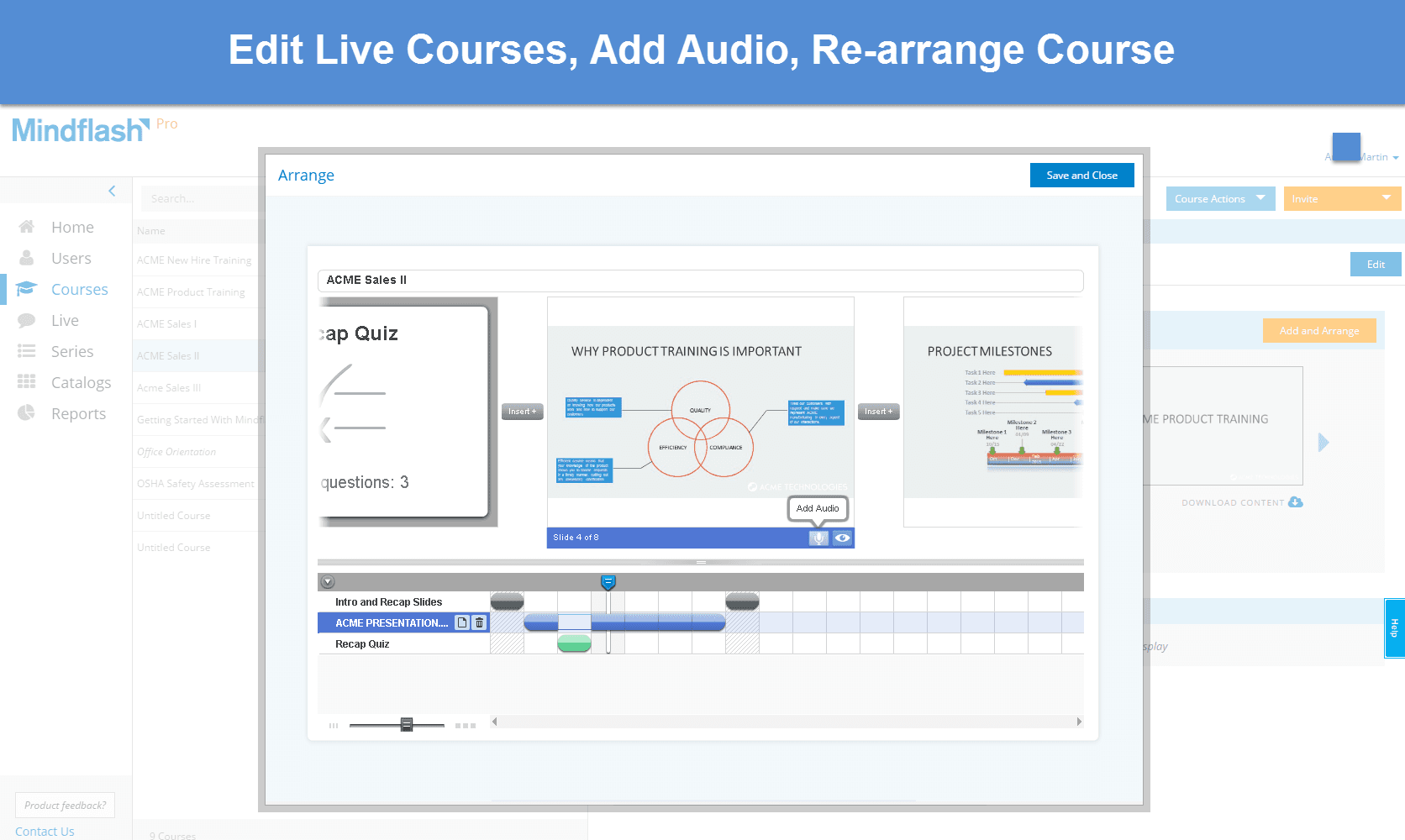Viewport: 1405px width, 840px height.
Task: Expand the orange Invite dropdown
Action: pos(1342,199)
